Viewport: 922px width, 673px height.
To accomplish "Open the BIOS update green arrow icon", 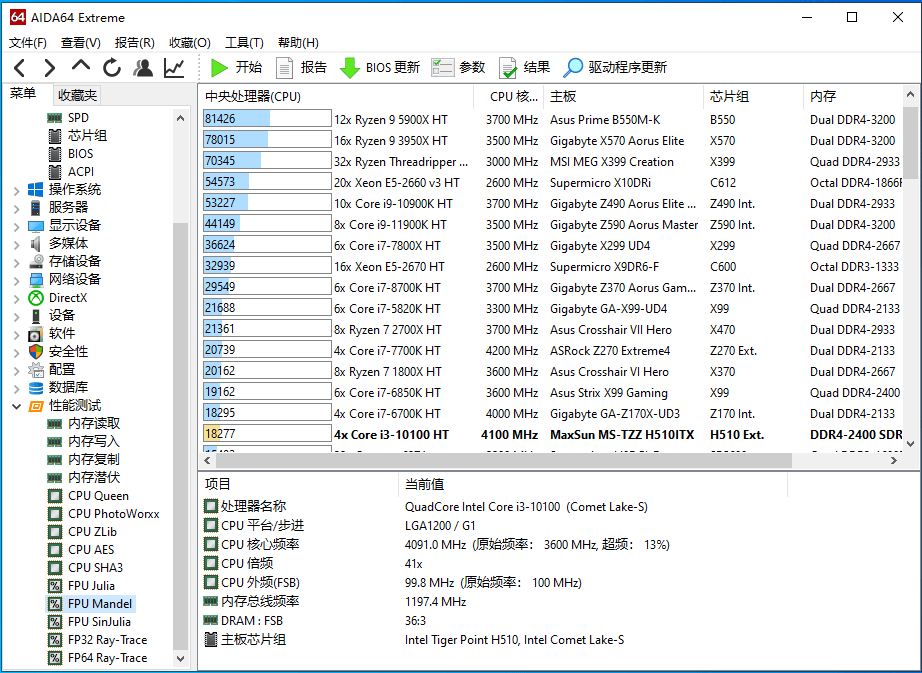I will point(349,68).
